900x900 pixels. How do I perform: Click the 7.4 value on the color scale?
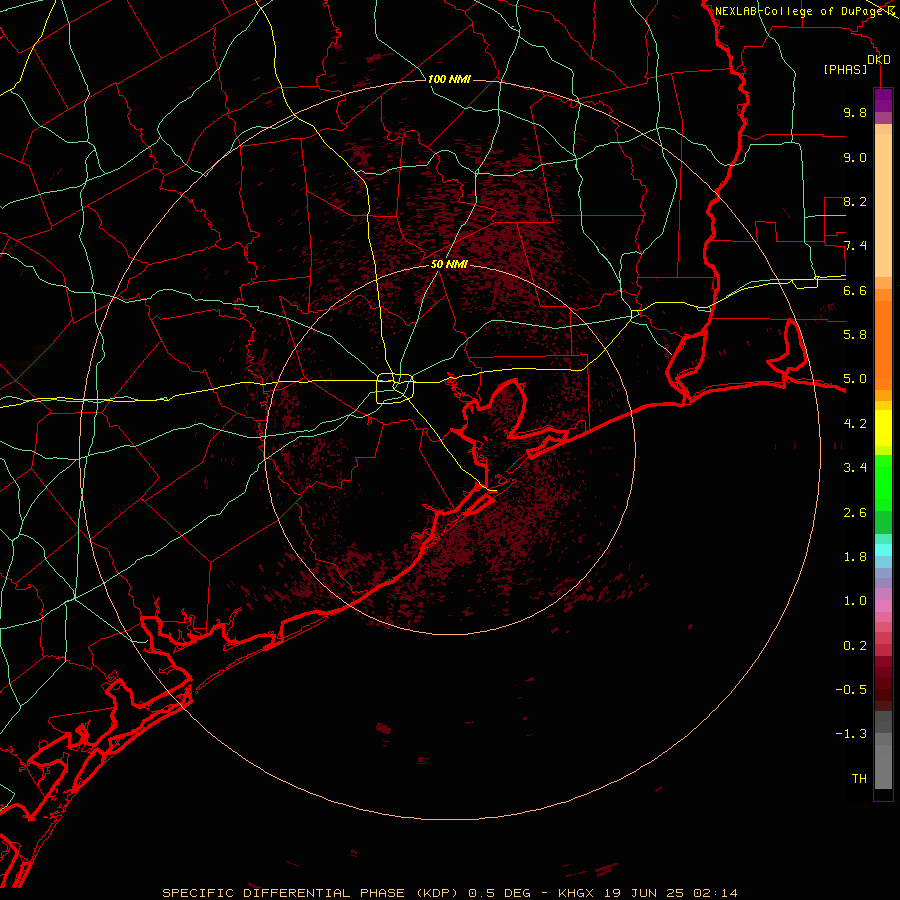point(855,246)
